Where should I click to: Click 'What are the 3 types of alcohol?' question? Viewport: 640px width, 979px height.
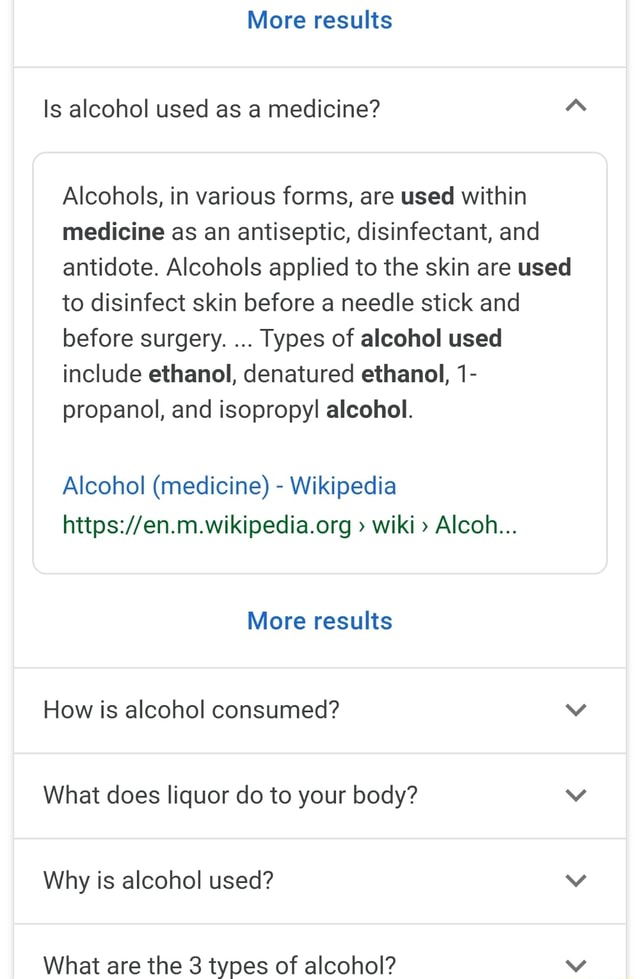pos(219,965)
